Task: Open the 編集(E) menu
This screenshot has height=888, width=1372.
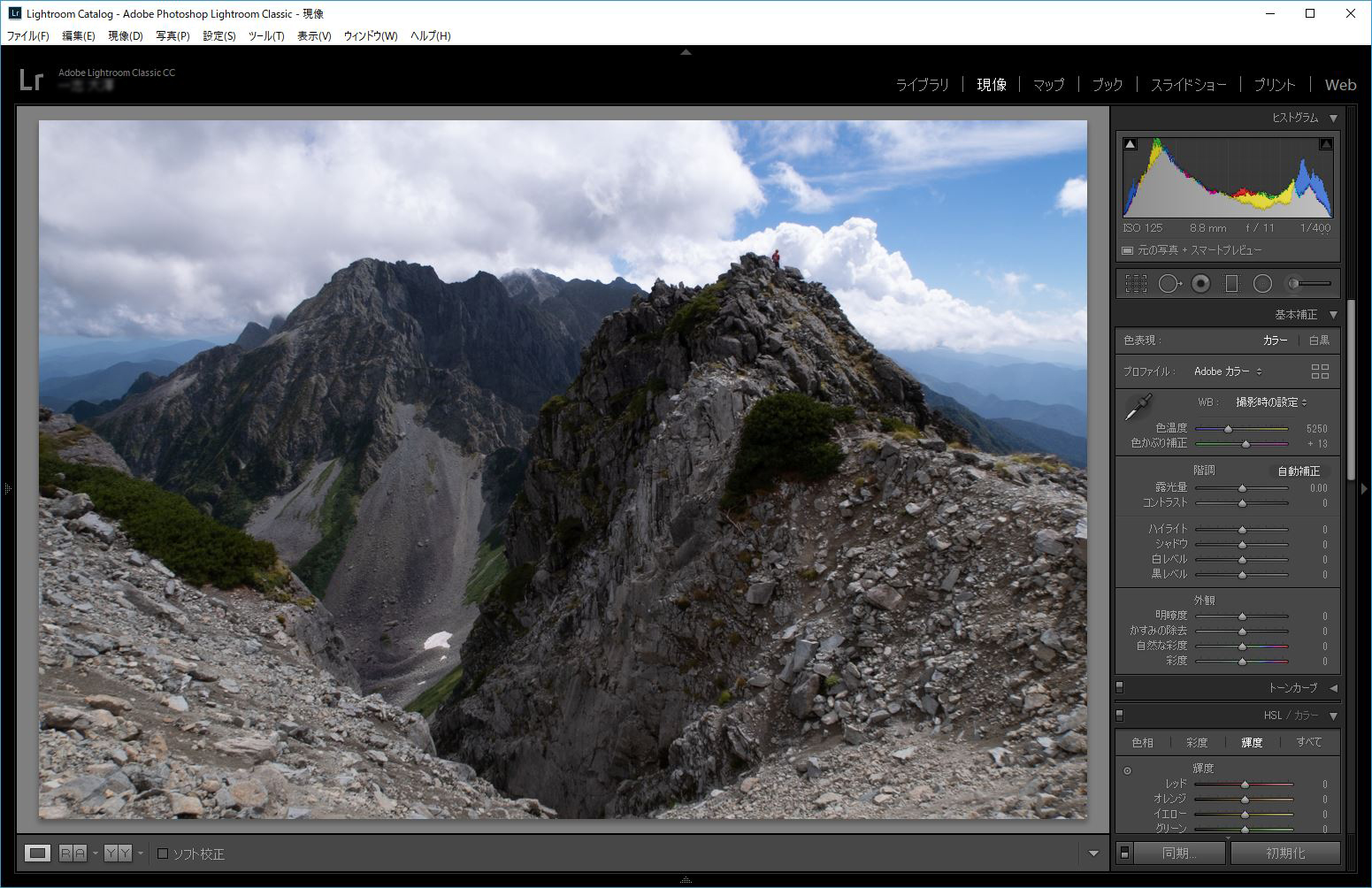Action: pyautogui.click(x=78, y=36)
